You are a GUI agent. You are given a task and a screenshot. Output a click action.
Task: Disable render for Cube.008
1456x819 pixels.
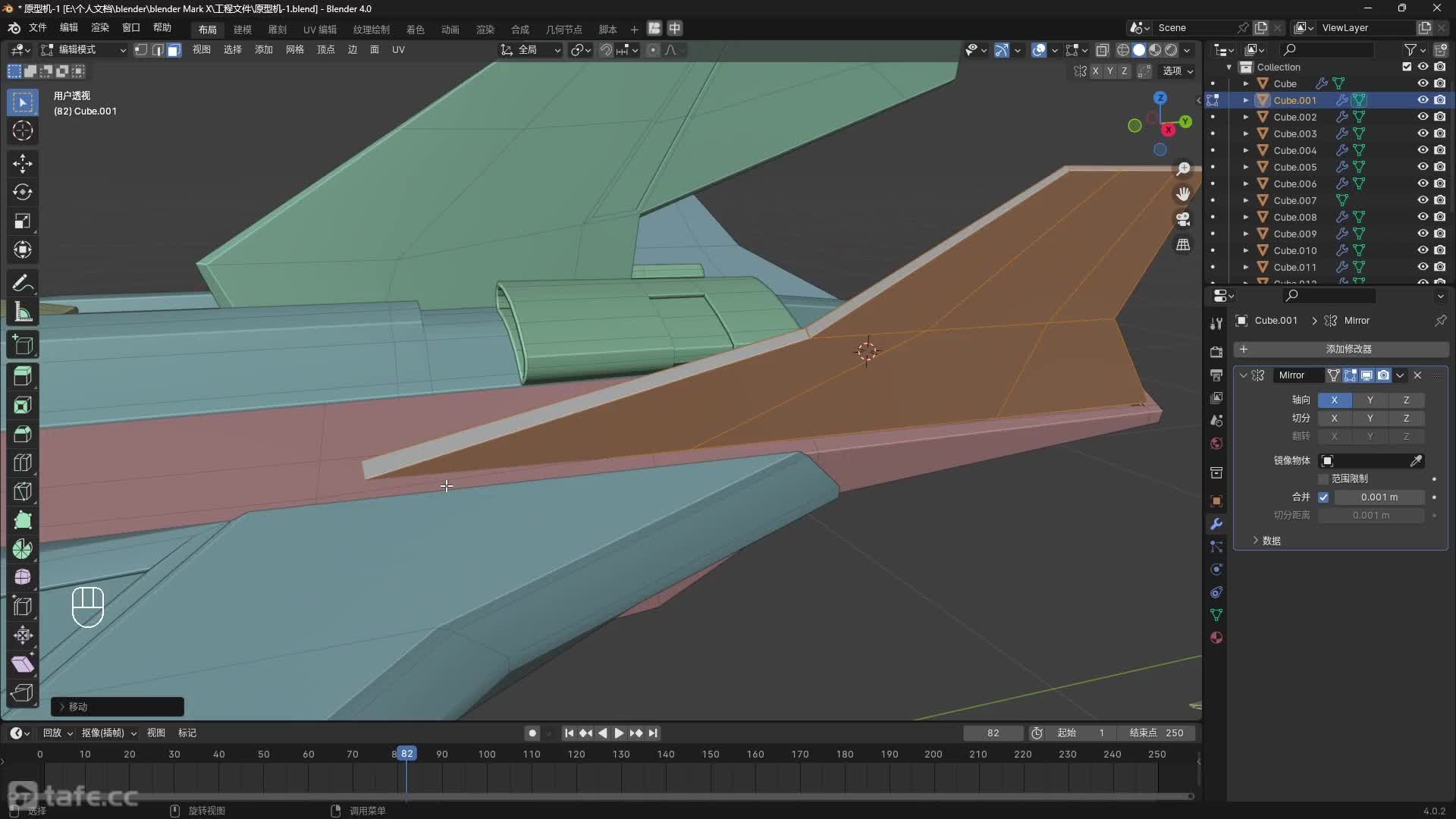(x=1439, y=217)
